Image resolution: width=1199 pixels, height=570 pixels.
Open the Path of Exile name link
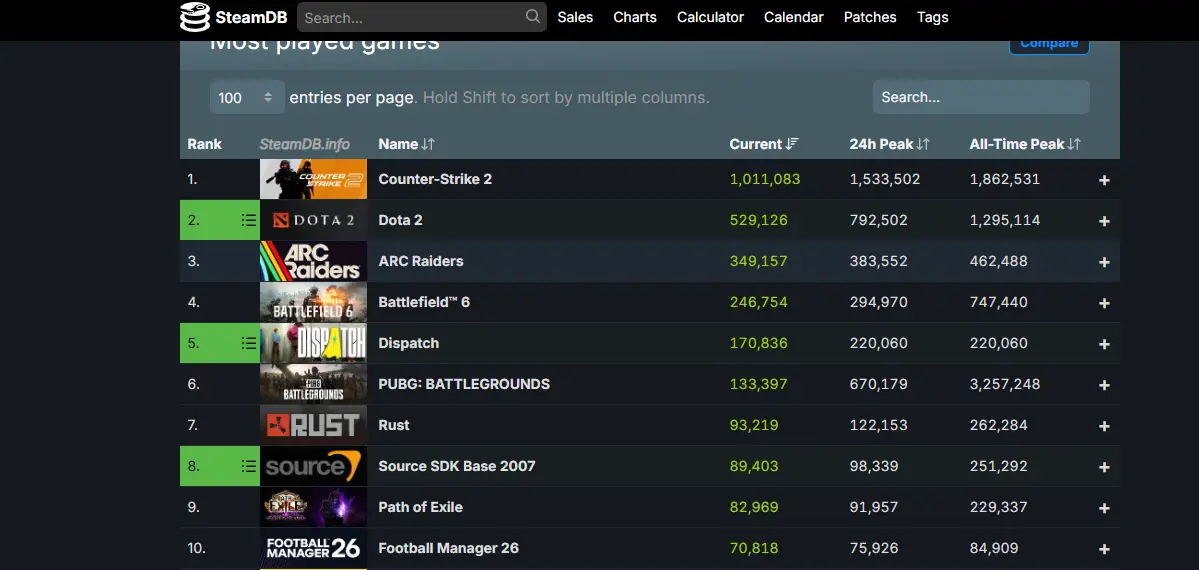(421, 506)
